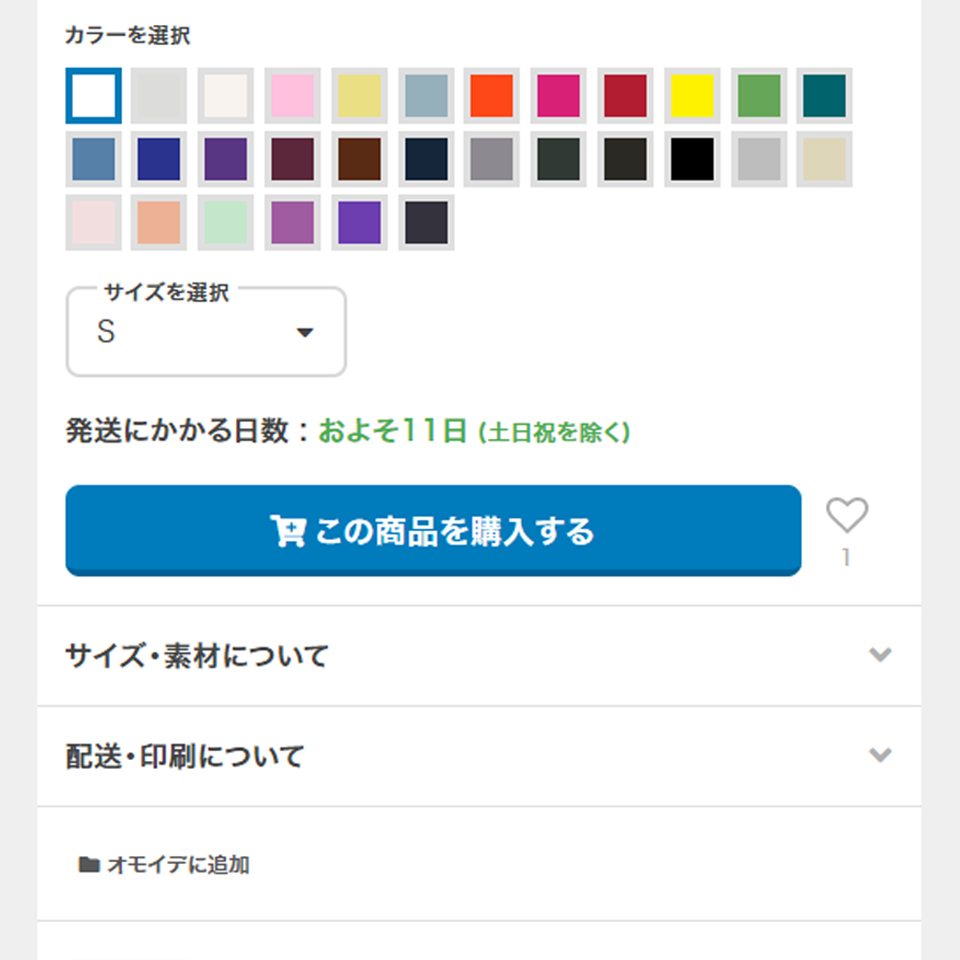Choose the peach color swatch
The height and width of the screenshot is (960, 960).
pyautogui.click(x=160, y=222)
